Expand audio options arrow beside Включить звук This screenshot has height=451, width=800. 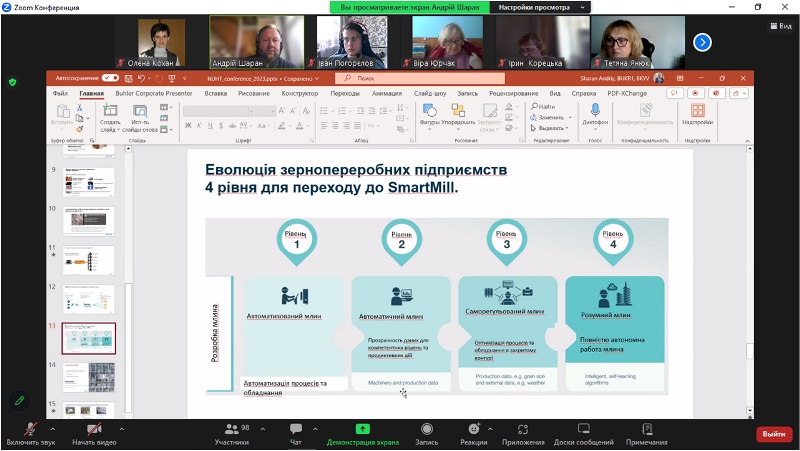tap(54, 425)
